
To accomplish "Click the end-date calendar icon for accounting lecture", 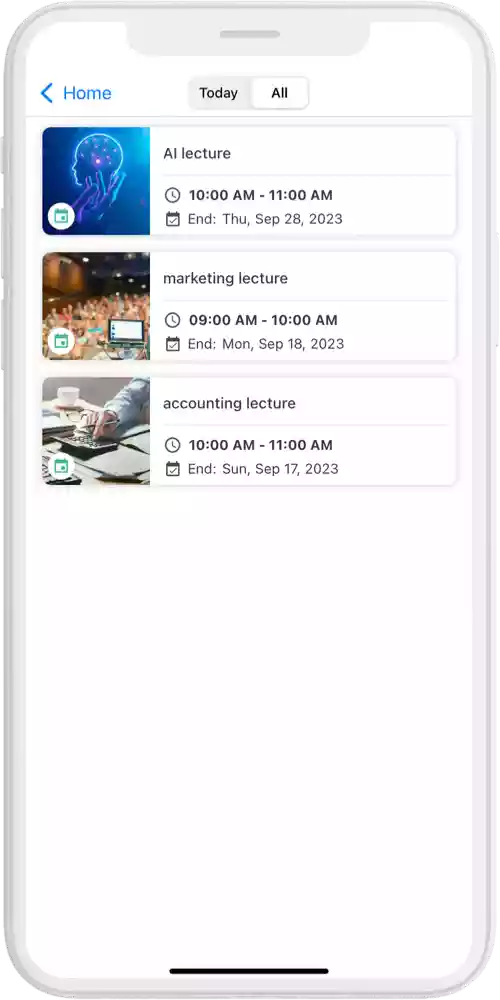I will tap(172, 469).
